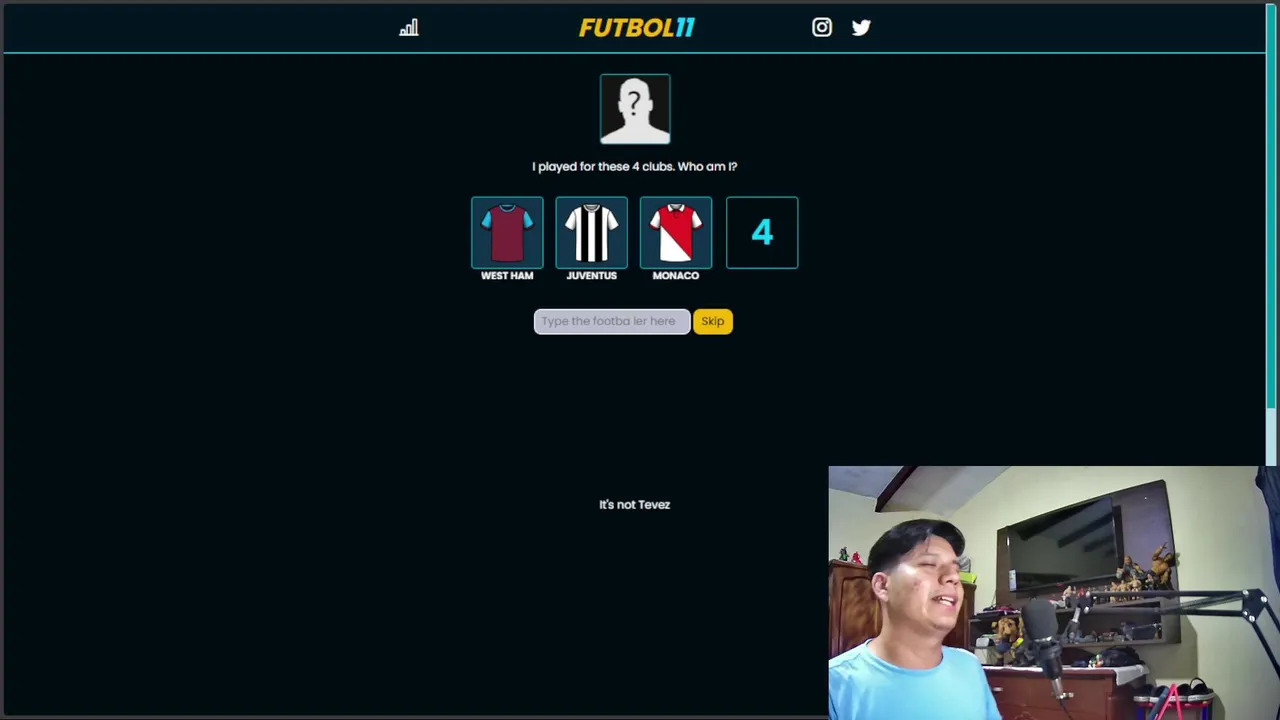Reveal the hidden fourth club card
The width and height of the screenshot is (1280, 720).
[762, 233]
